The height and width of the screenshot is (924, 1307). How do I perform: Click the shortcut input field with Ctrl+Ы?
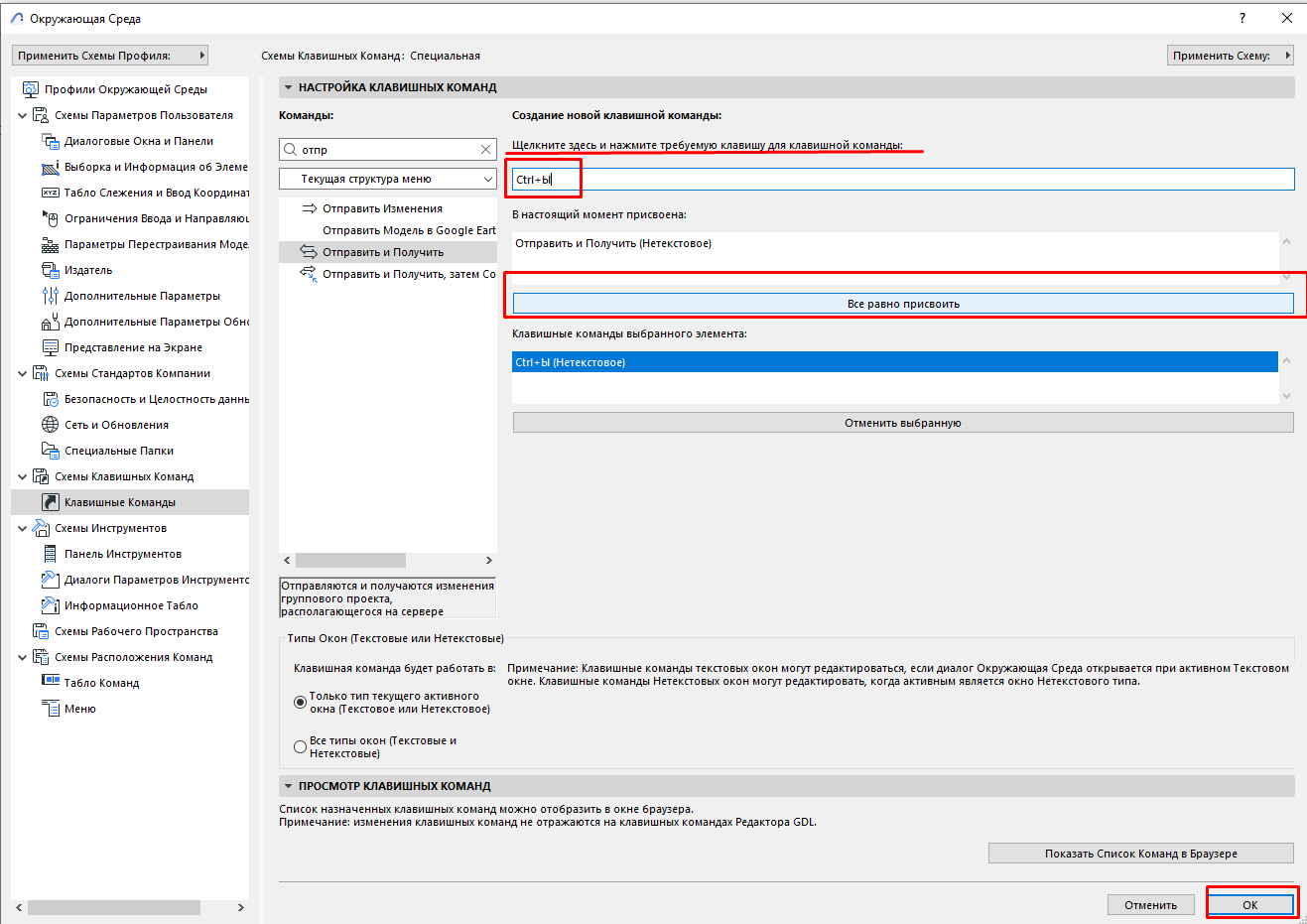[x=903, y=180]
